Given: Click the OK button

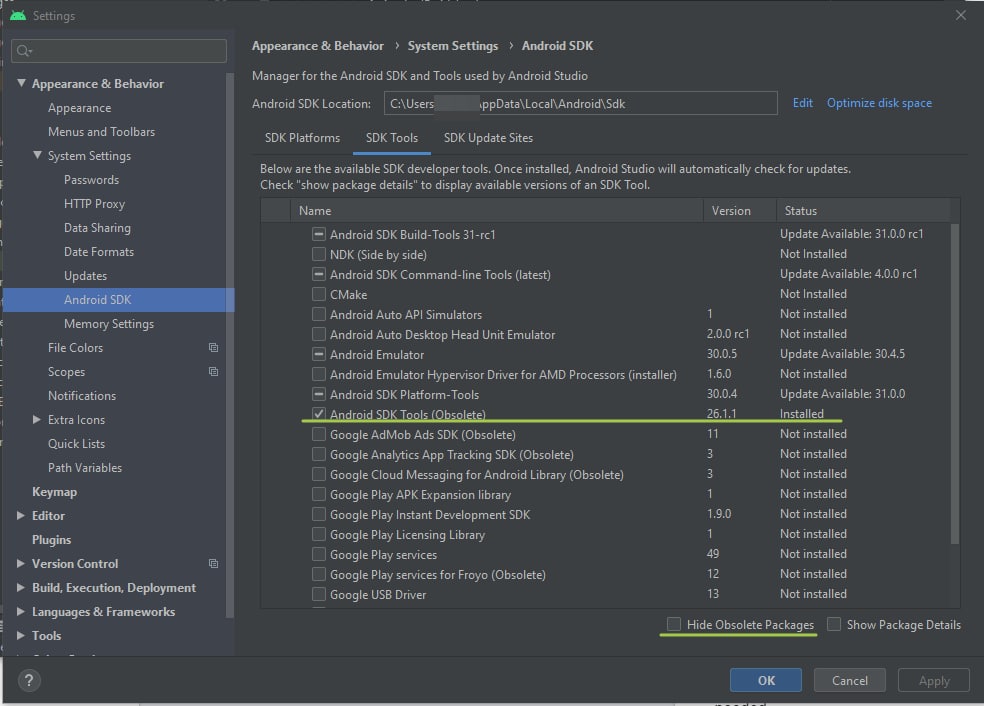Looking at the screenshot, I should tap(766, 680).
